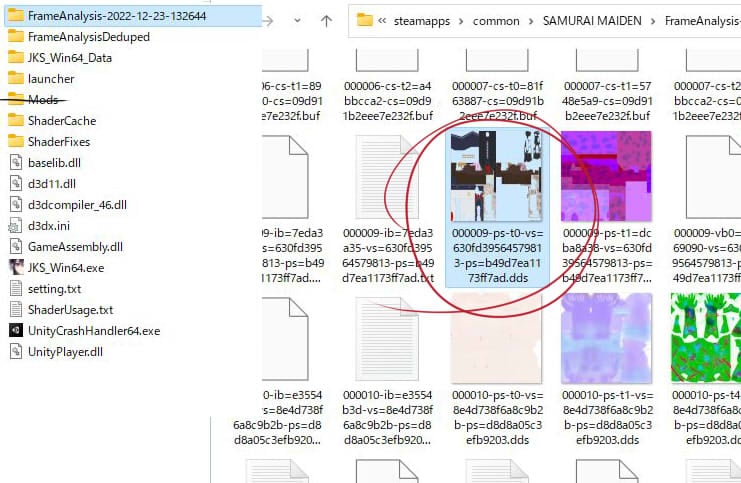This screenshot has height=483, width=741.
Task: Select the UnityPlayer.dll file name
Action: (x=65, y=352)
